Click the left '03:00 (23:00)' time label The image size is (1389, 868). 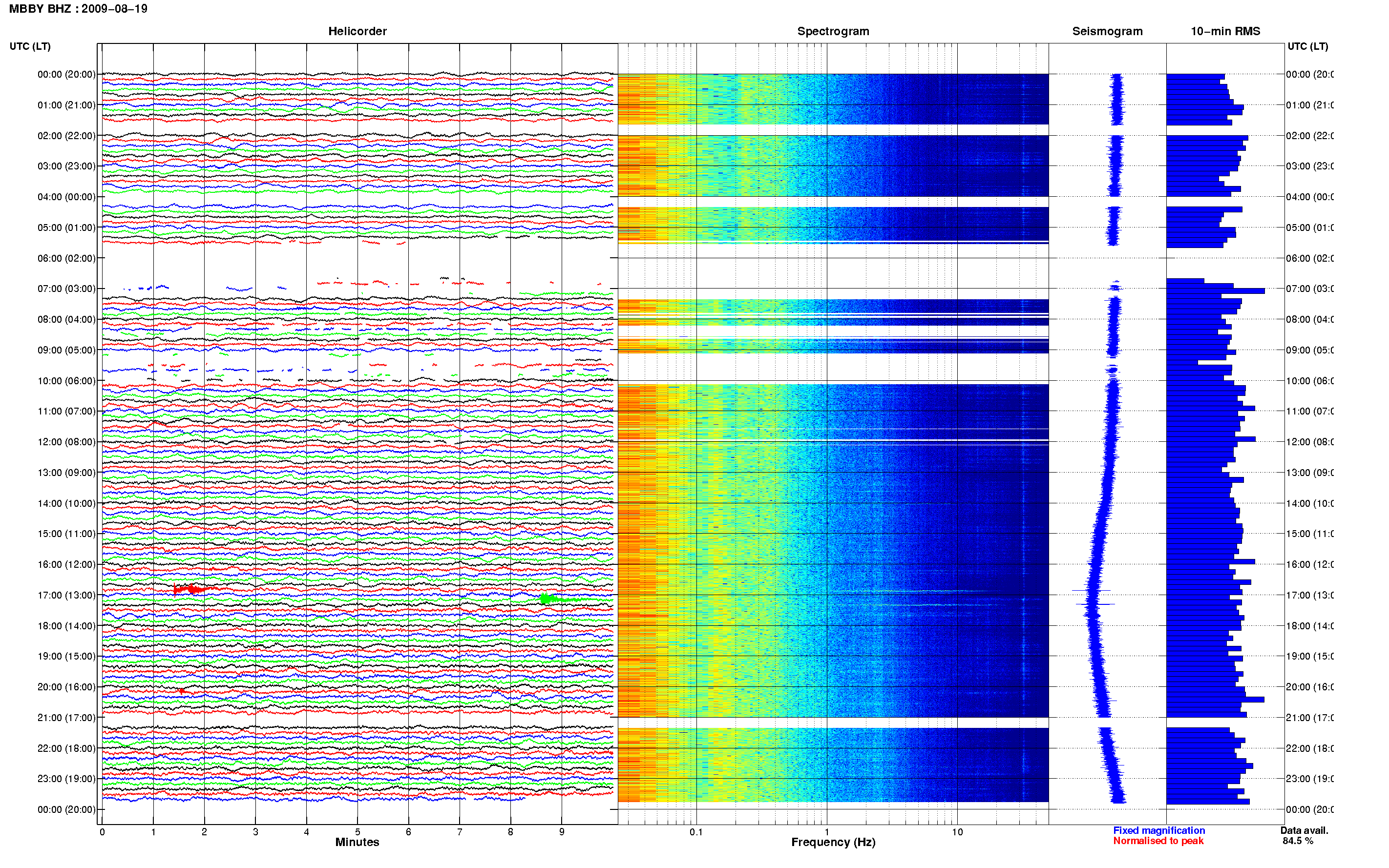[x=66, y=166]
